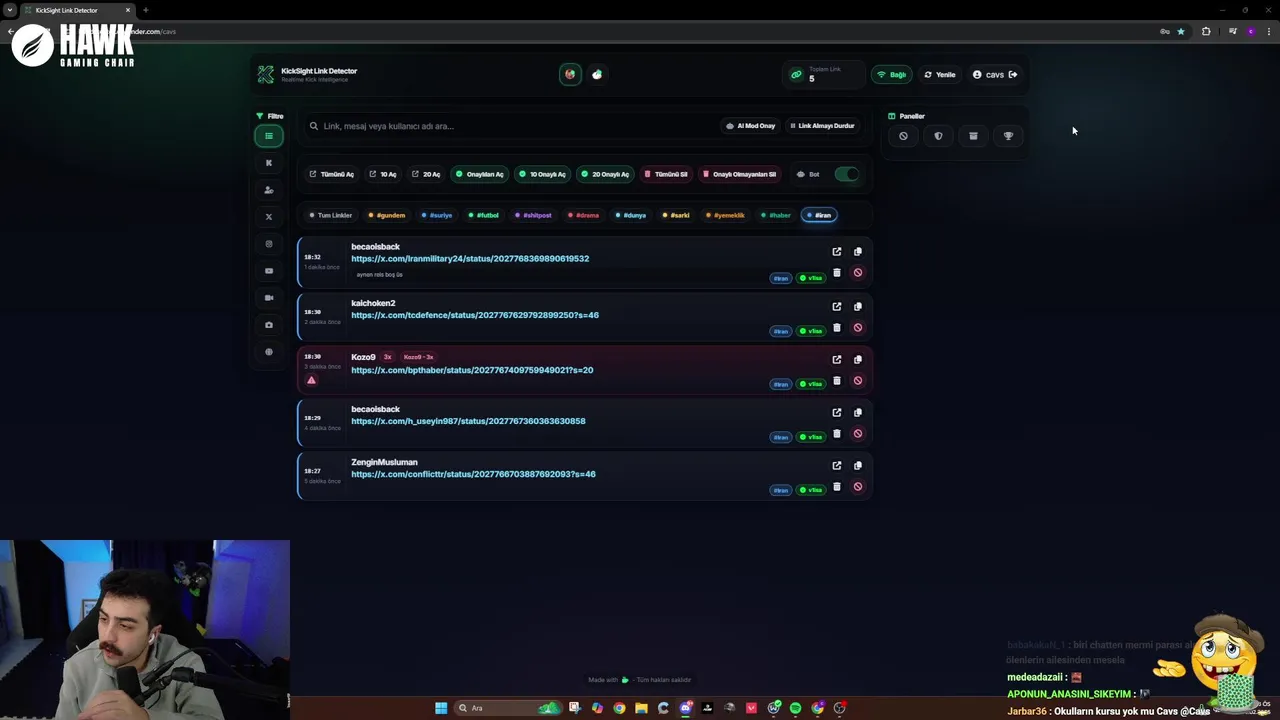Click 10 Onaylı Aç button
Screen dimensions: 1280x720
click(x=542, y=174)
